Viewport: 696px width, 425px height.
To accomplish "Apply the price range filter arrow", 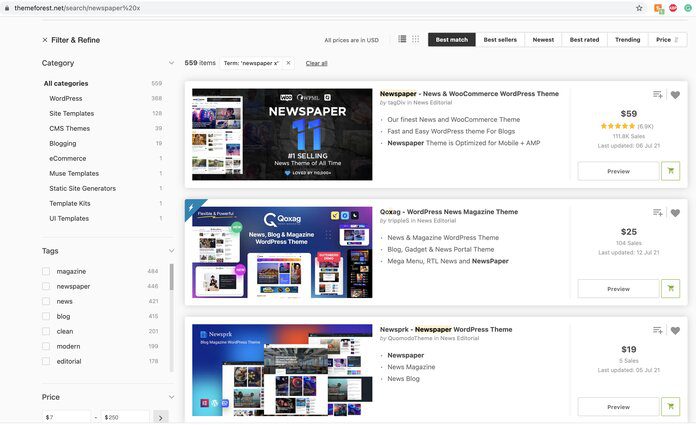I will [x=161, y=417].
